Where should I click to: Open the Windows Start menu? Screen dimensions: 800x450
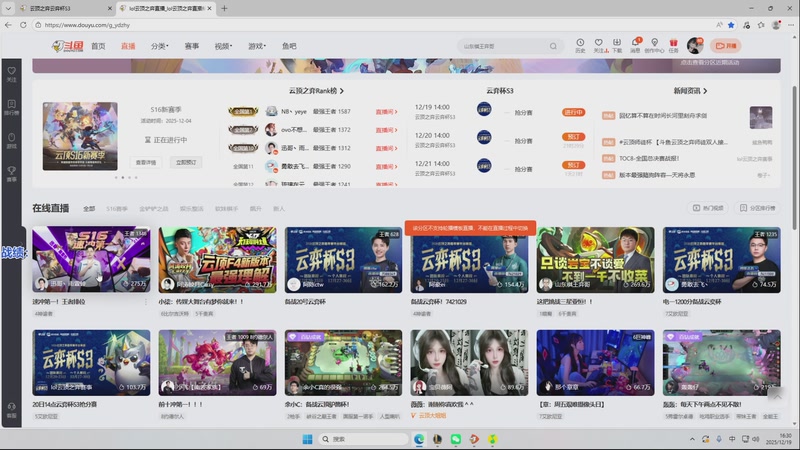[307, 439]
